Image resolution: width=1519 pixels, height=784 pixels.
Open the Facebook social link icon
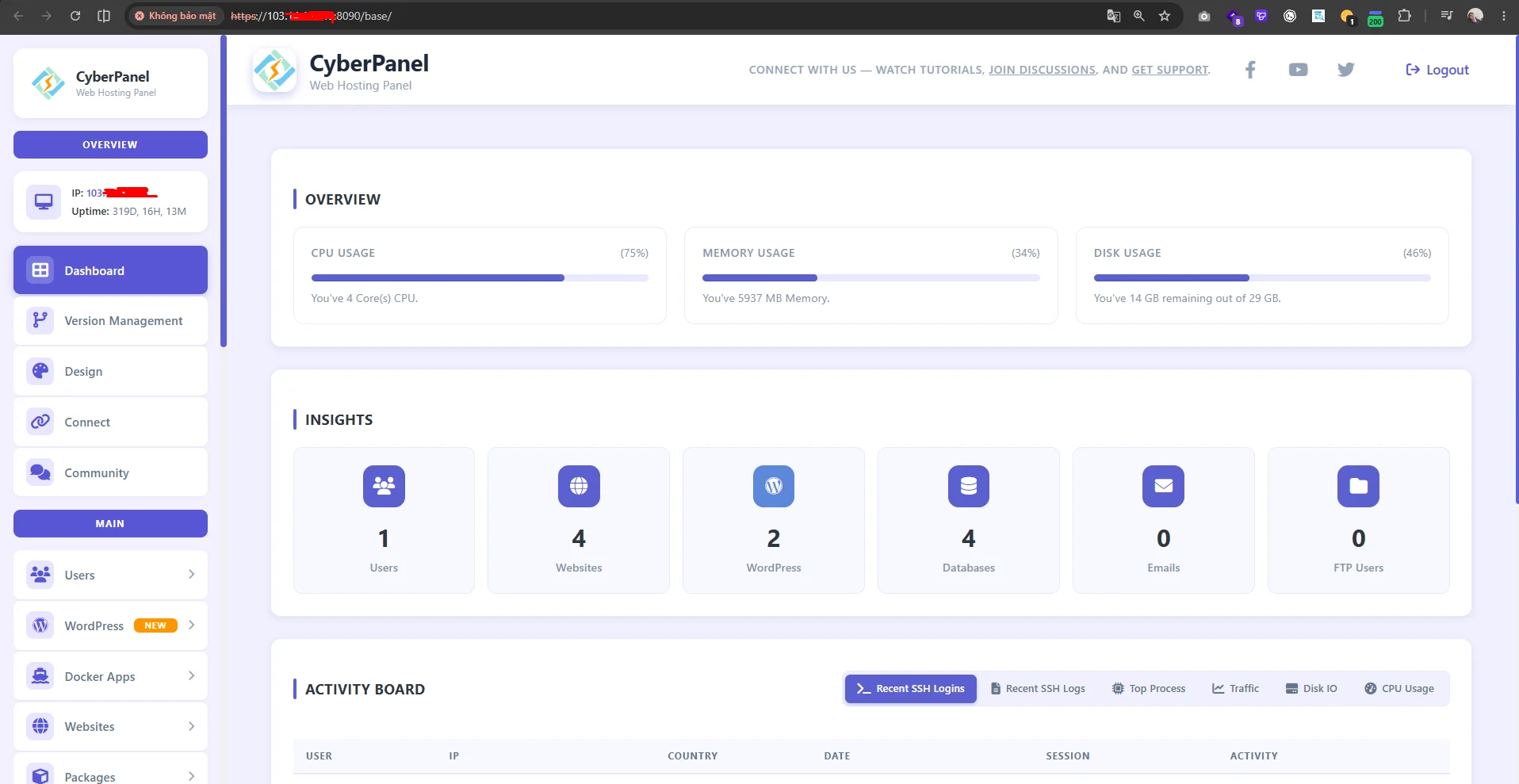1250,70
